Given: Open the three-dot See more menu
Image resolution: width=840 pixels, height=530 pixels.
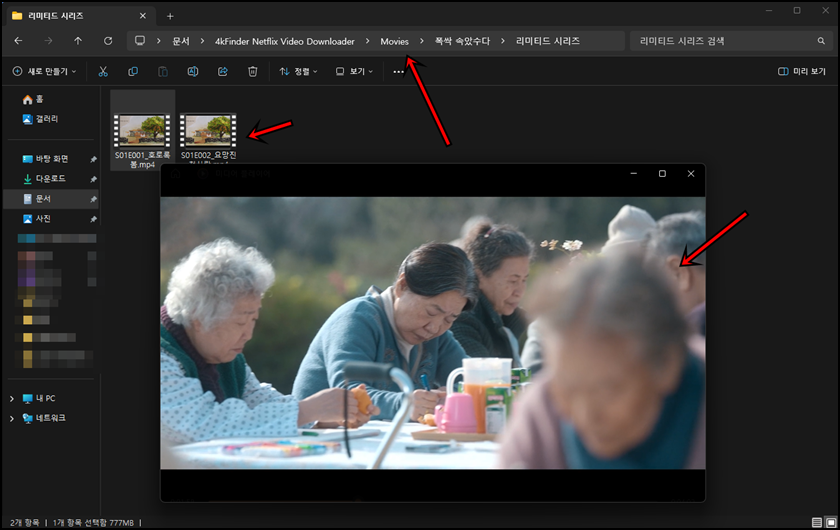Looking at the screenshot, I should [x=399, y=72].
